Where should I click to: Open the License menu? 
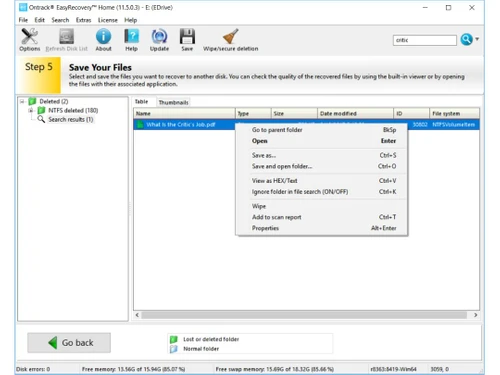click(107, 20)
